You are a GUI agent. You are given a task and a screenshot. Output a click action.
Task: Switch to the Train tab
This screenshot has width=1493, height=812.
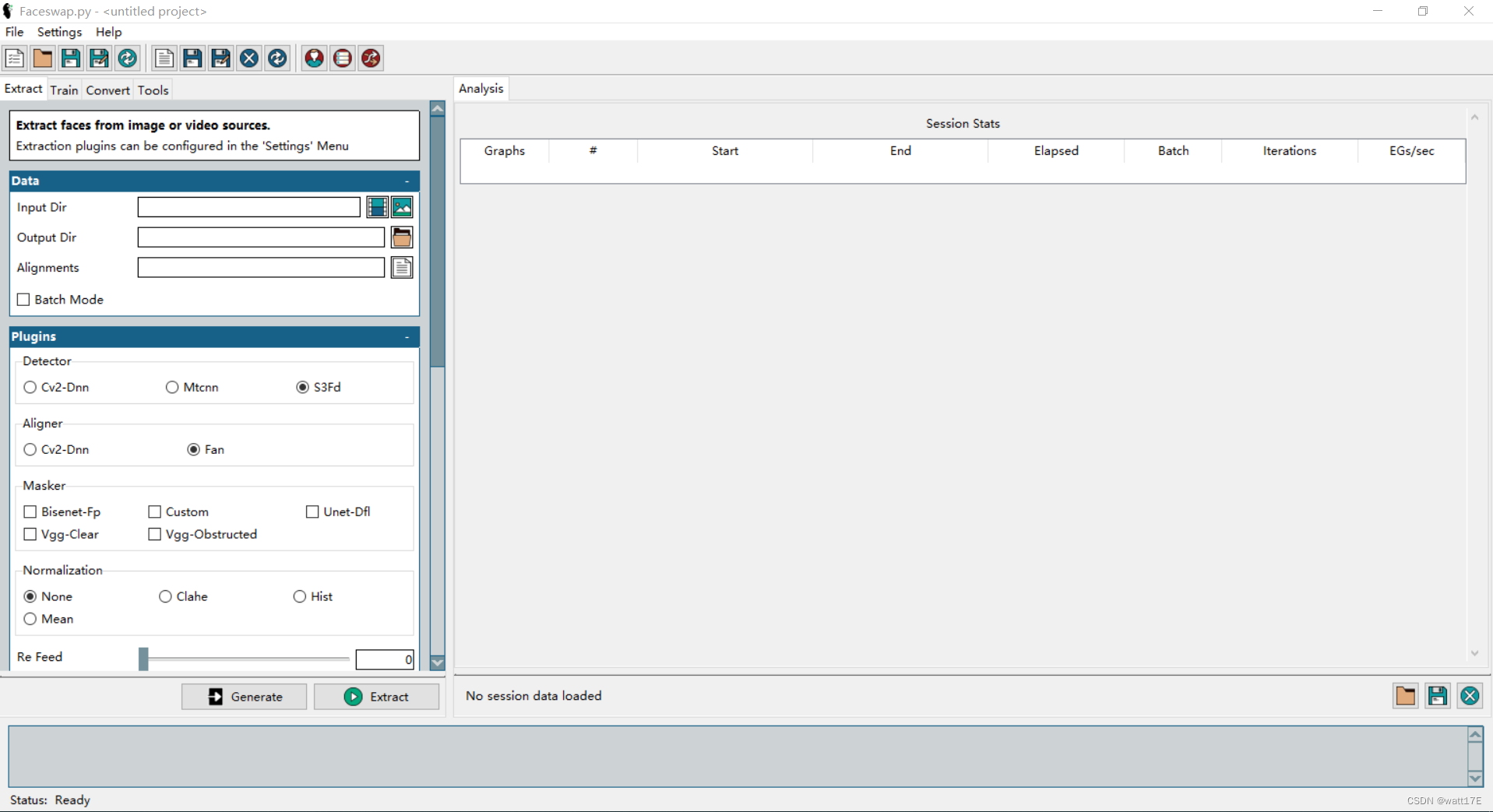point(64,90)
